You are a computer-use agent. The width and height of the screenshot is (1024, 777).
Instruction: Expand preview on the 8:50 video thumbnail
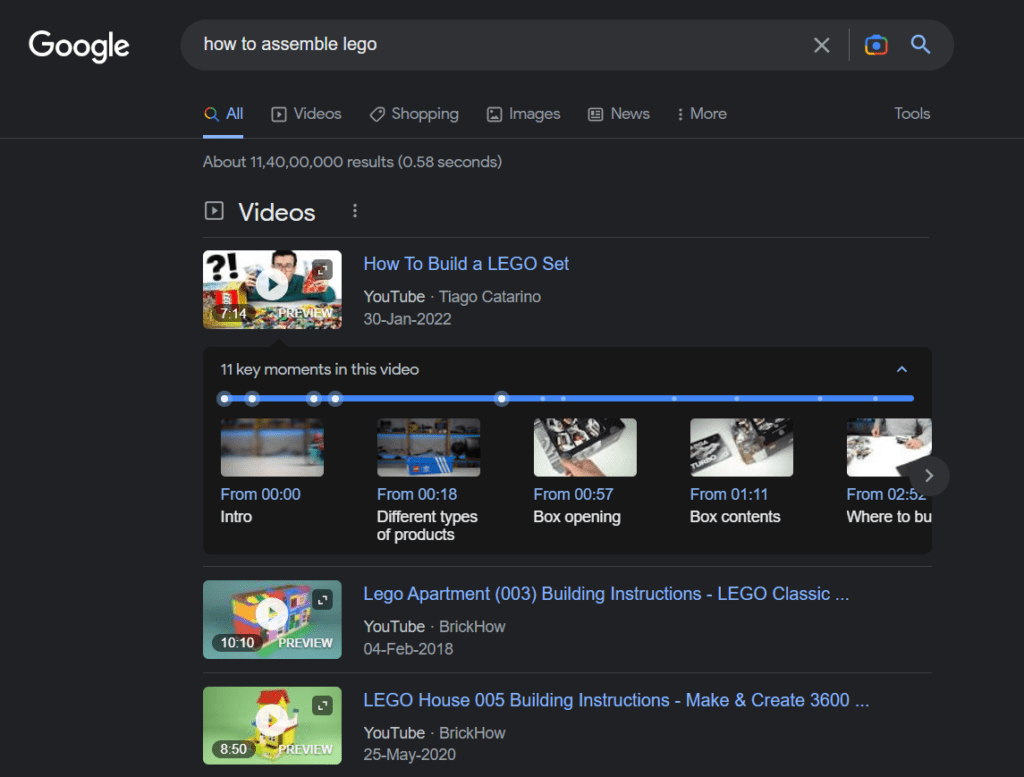[x=322, y=705]
